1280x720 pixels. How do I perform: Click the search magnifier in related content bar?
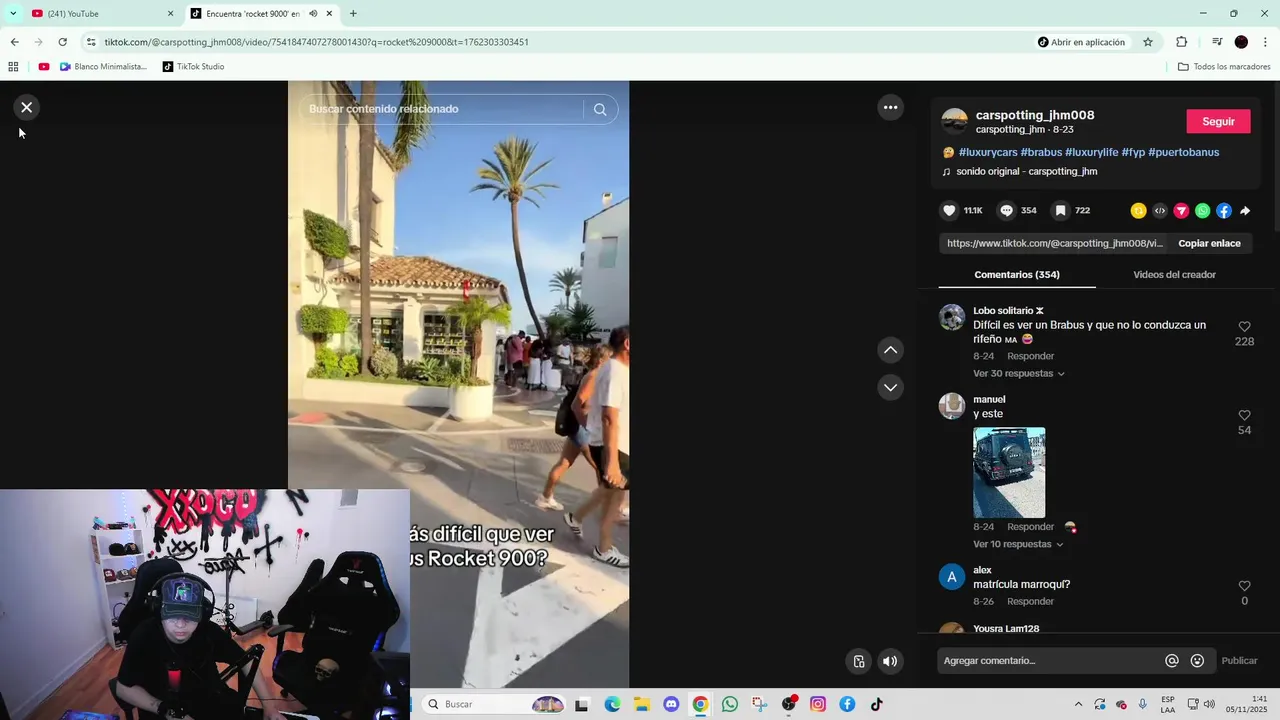click(600, 109)
